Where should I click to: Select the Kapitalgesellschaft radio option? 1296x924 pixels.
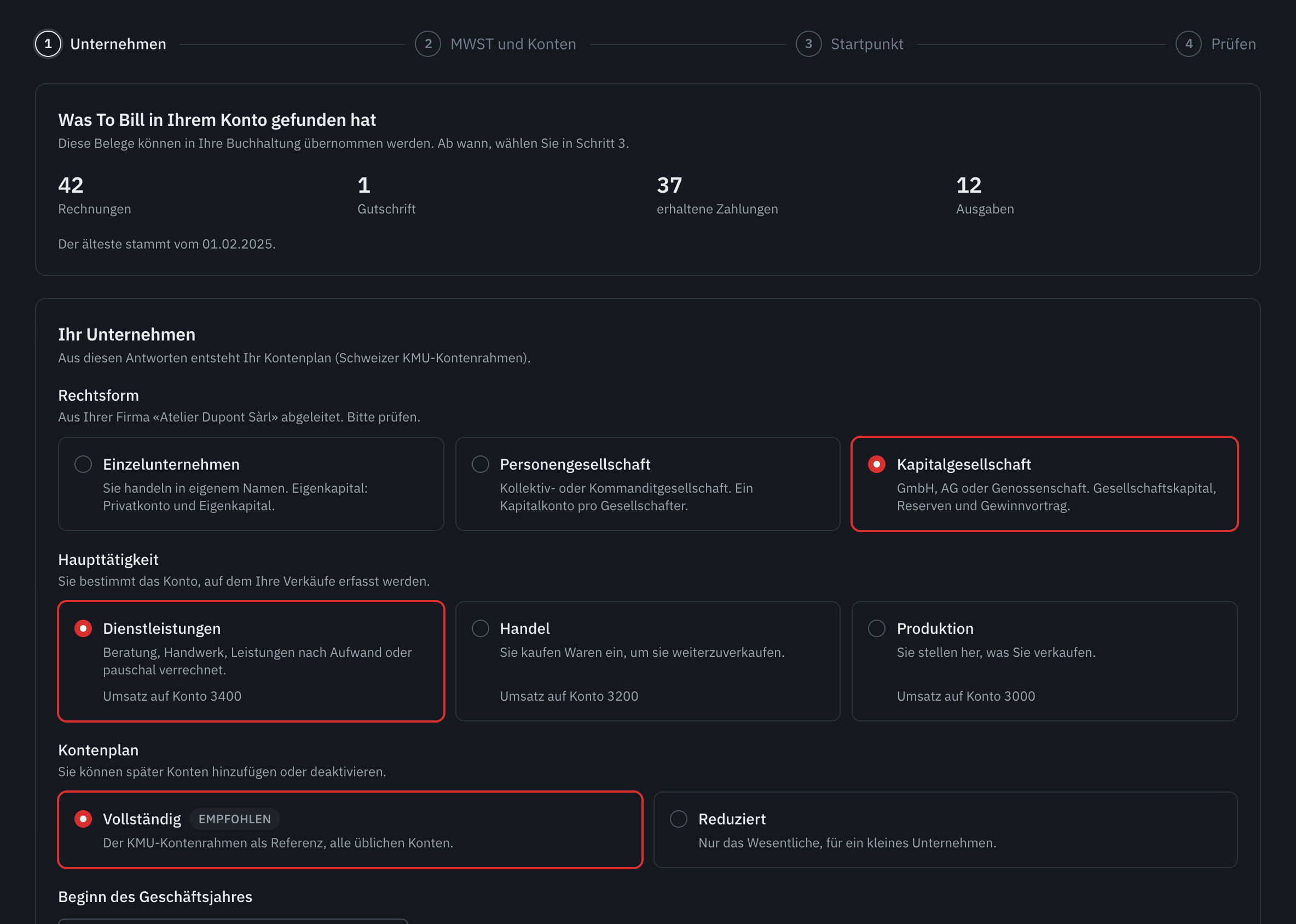click(1045, 483)
